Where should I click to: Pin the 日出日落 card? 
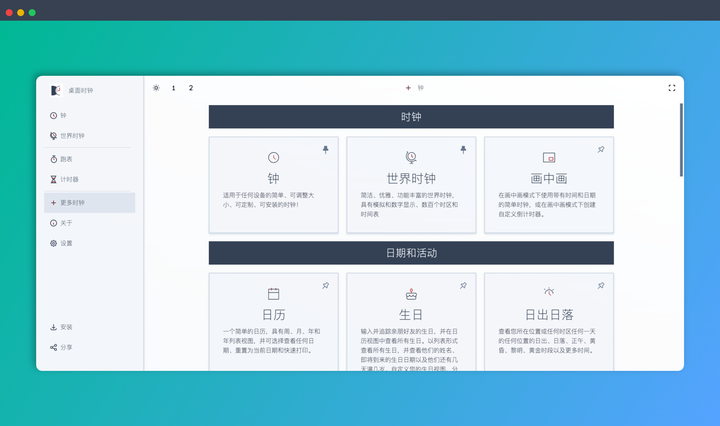click(601, 286)
